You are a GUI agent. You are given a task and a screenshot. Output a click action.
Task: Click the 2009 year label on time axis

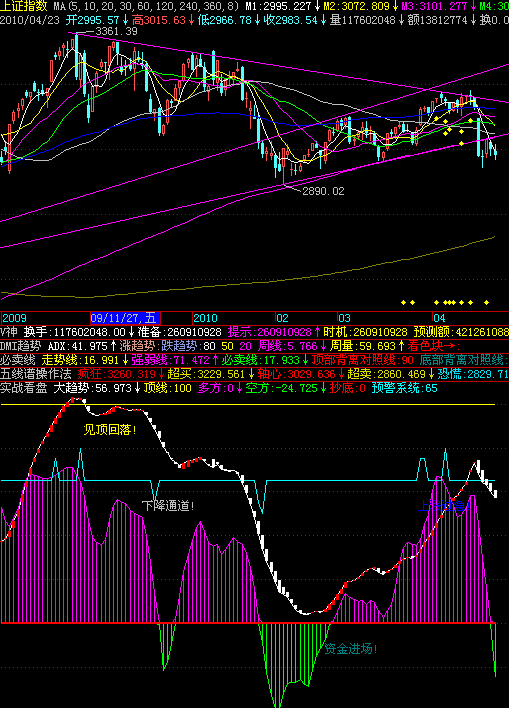(14, 318)
